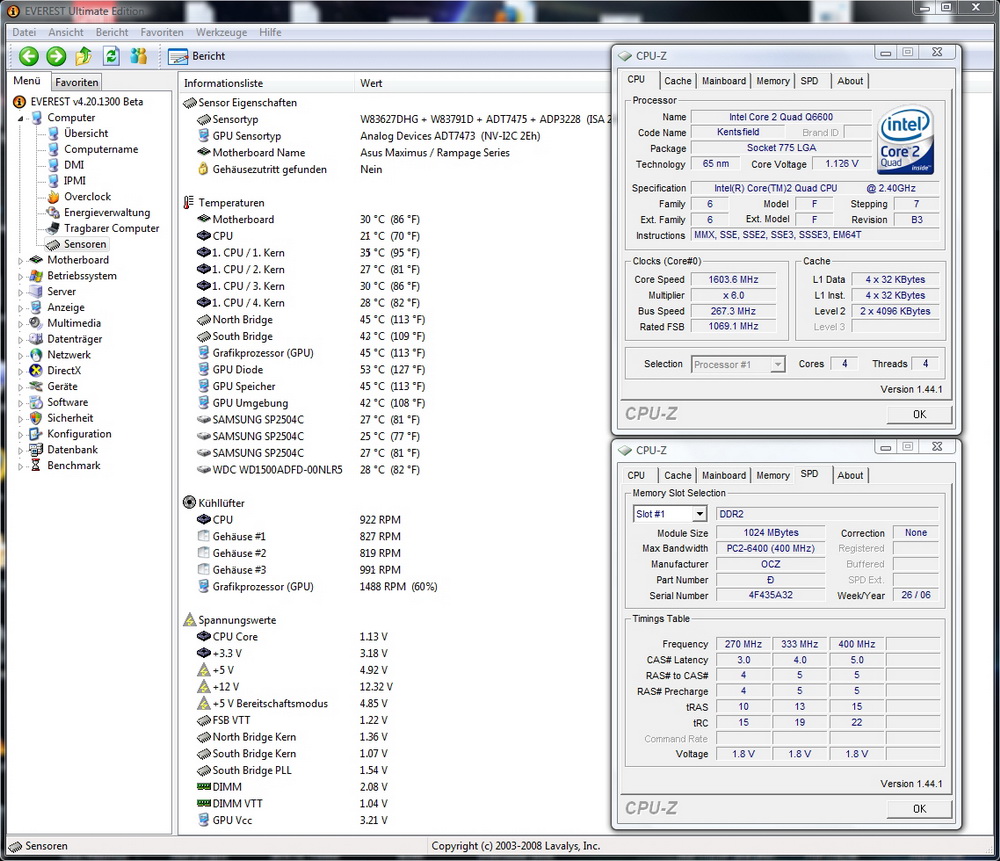Open the Ansicht menu
This screenshot has height=861, width=1000.
(x=66, y=32)
